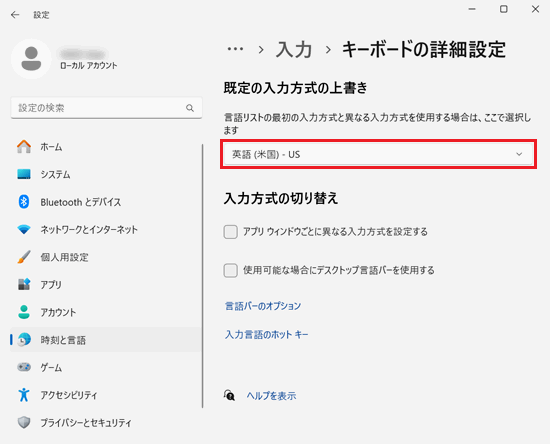Click the privacy shield icon

point(24,423)
